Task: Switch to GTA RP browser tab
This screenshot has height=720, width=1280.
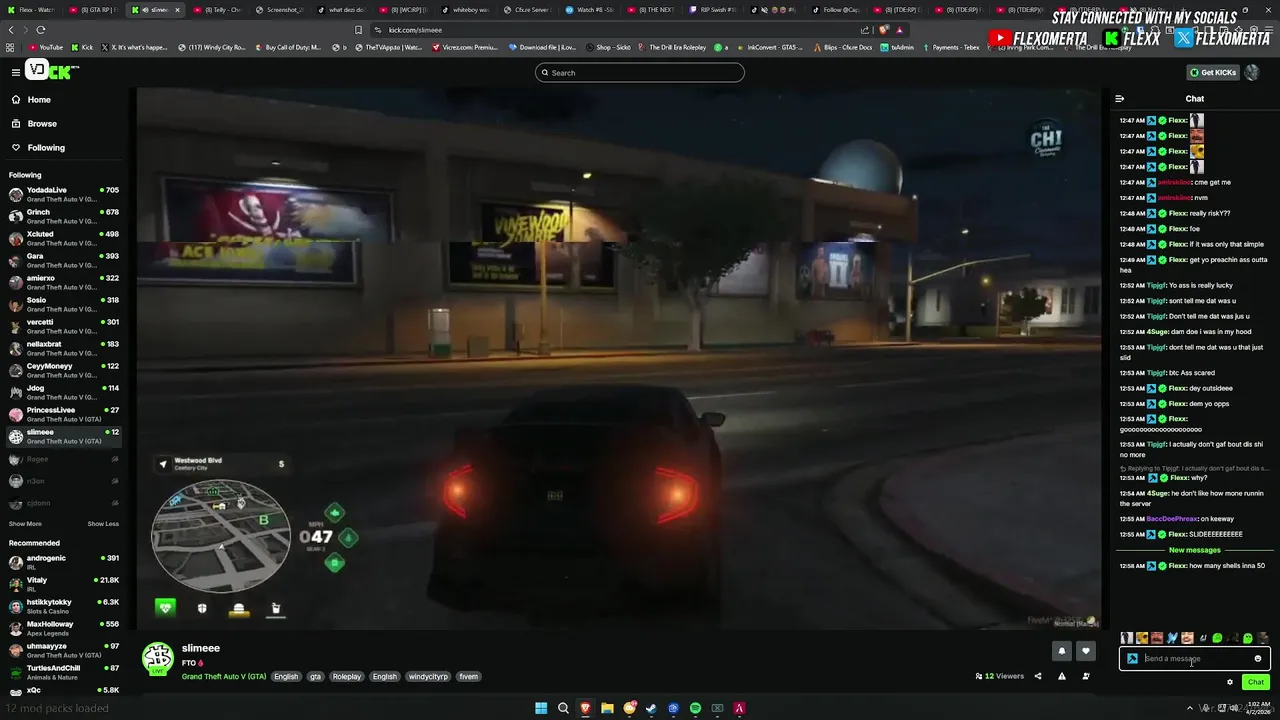Action: click(x=96, y=10)
